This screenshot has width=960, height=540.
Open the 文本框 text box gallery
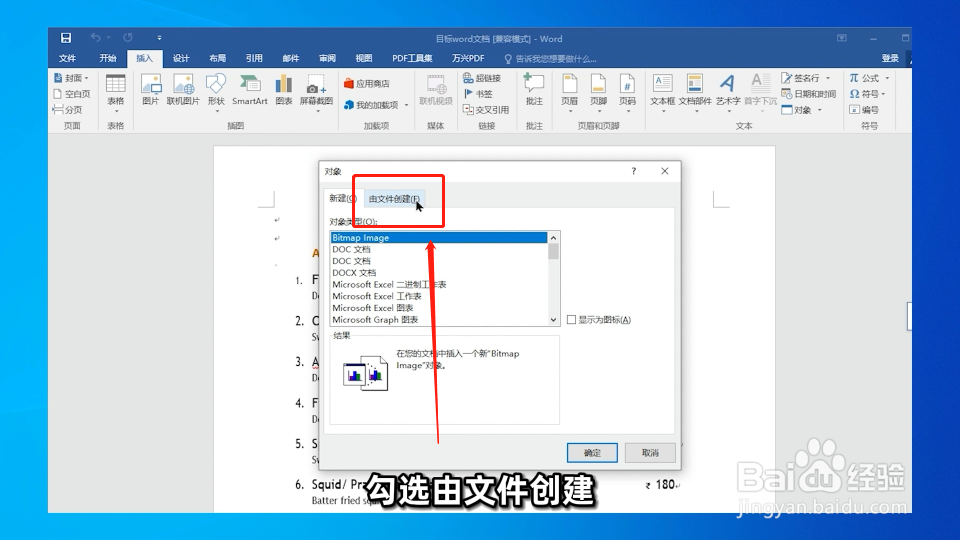[662, 93]
